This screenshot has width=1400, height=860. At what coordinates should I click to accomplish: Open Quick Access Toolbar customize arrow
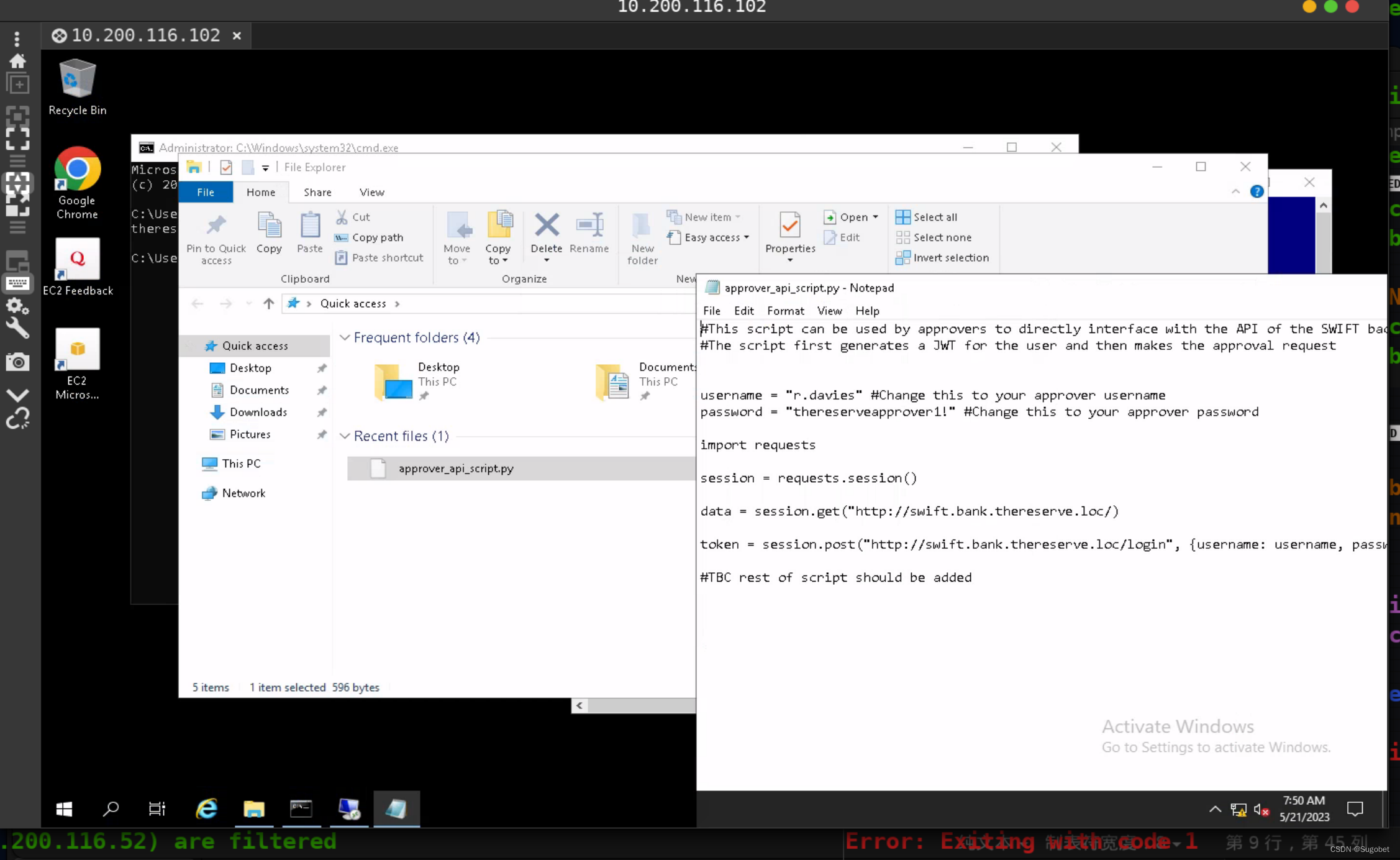click(x=265, y=168)
